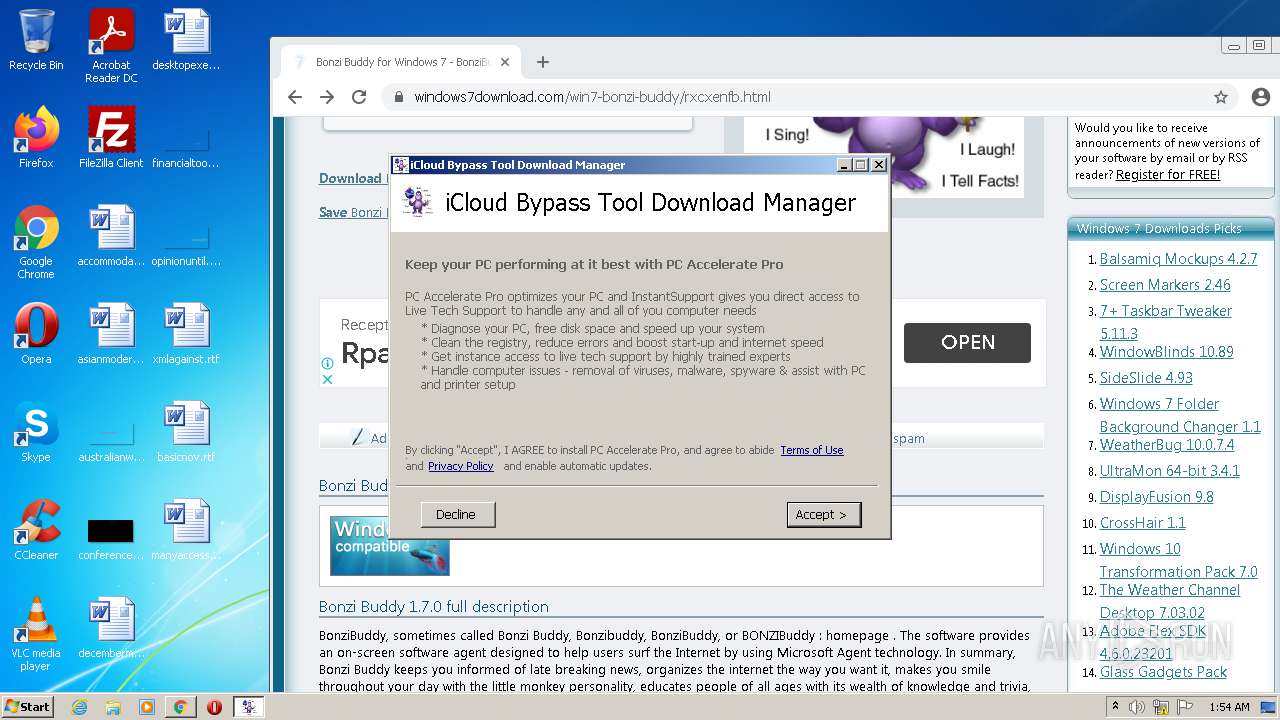Launch Opera browser shortcut
Image resolution: width=1280 pixels, height=720 pixels.
36,334
